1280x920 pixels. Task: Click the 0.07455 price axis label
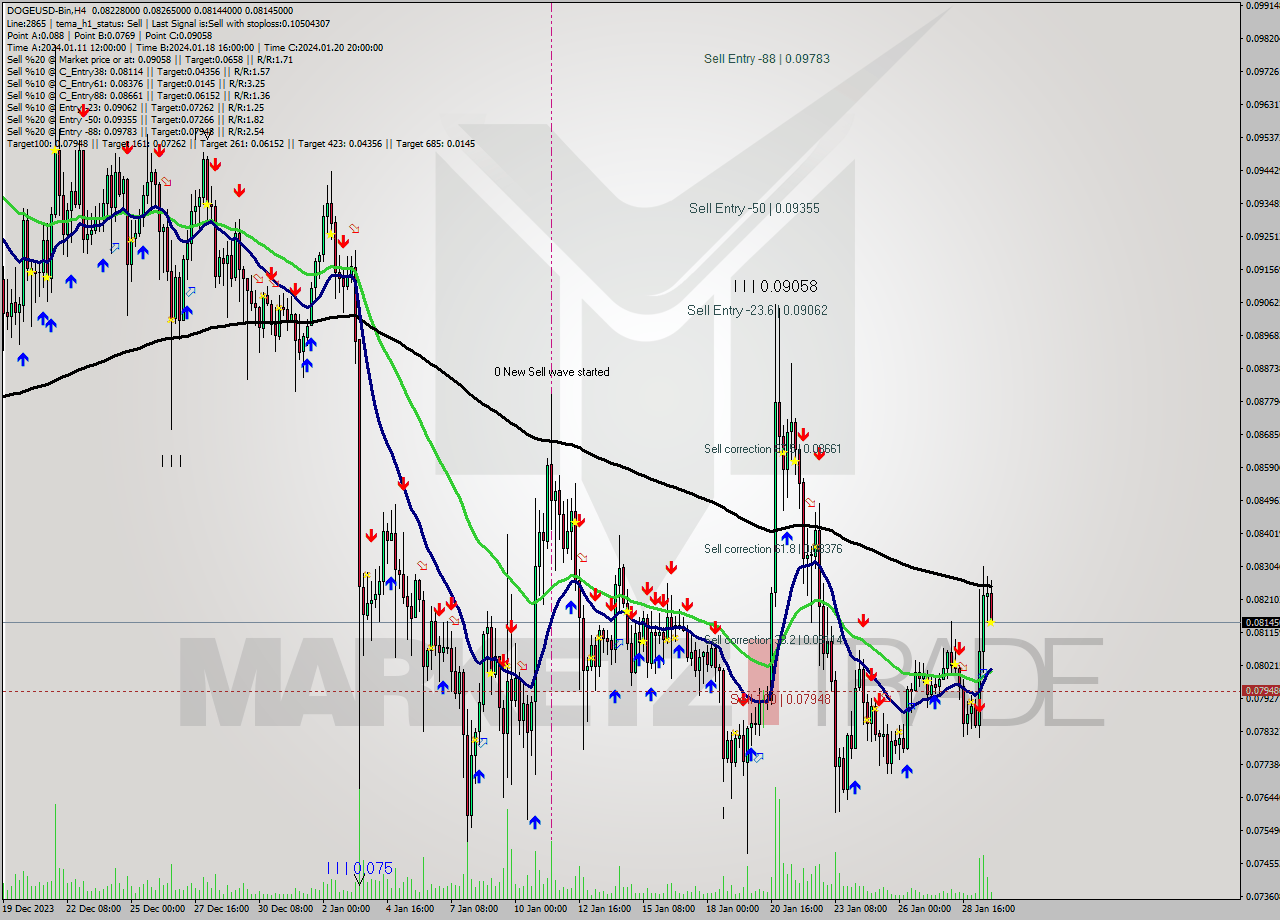tap(1262, 863)
